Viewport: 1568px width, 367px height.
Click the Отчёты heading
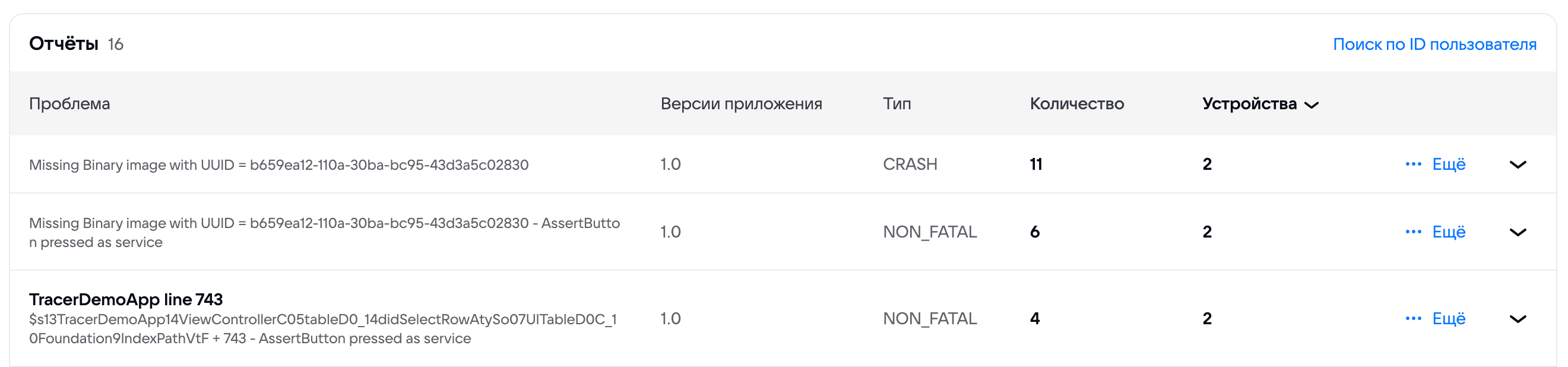click(x=64, y=44)
